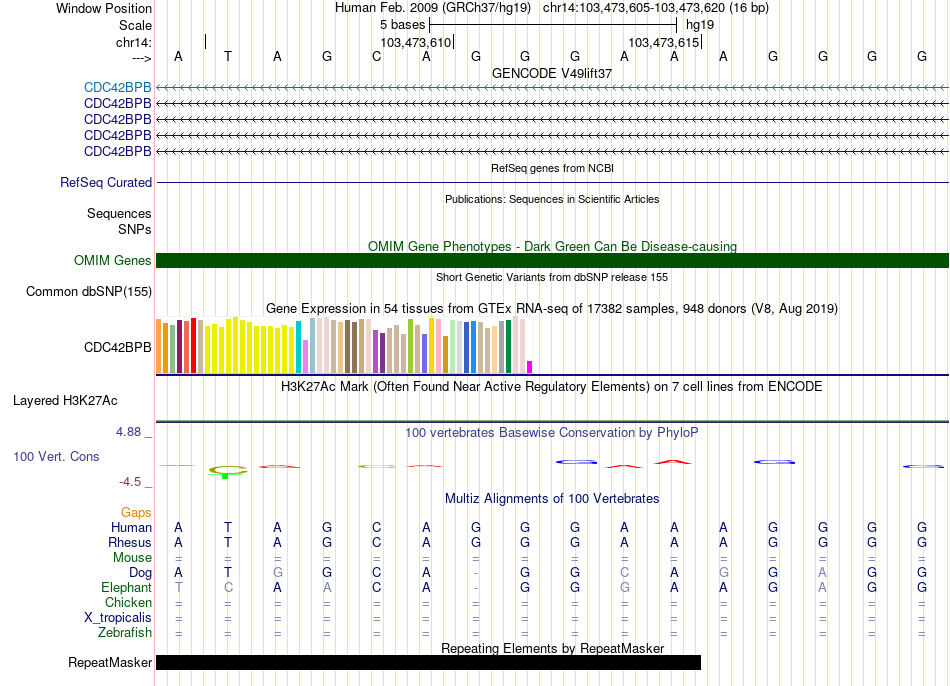Click the Dog species label
This screenshot has height=686, width=950.
click(x=140, y=573)
